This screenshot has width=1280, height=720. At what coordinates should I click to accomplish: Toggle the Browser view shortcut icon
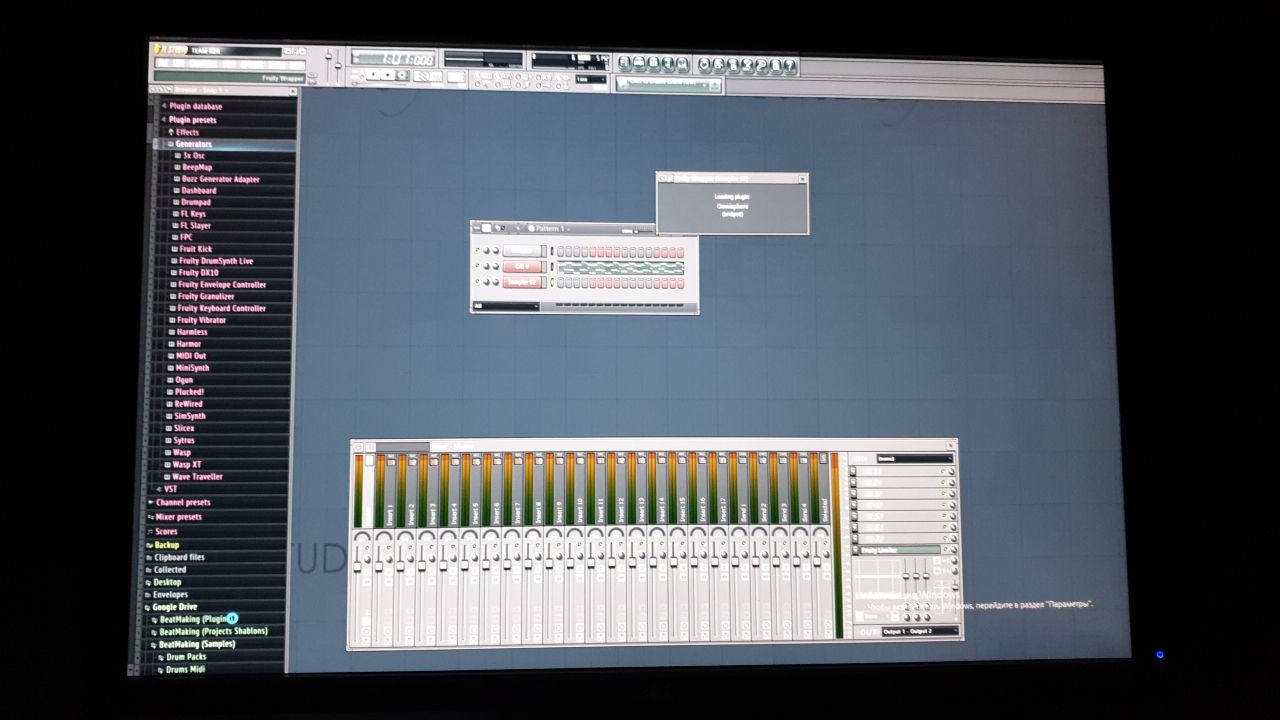point(668,64)
